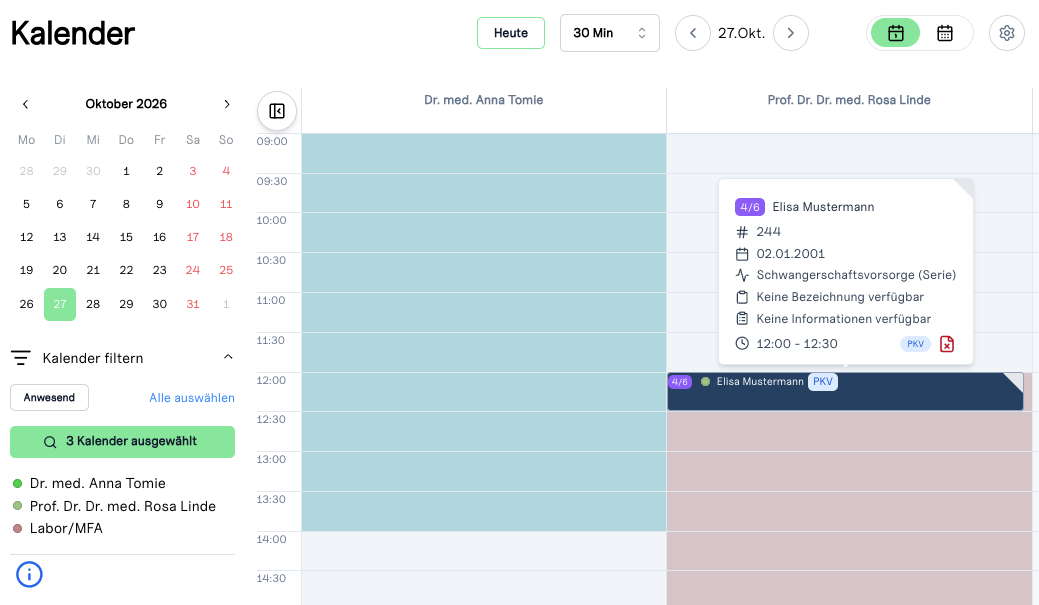Switch to day view calendar icon
1039x605 pixels.
pos(895,33)
